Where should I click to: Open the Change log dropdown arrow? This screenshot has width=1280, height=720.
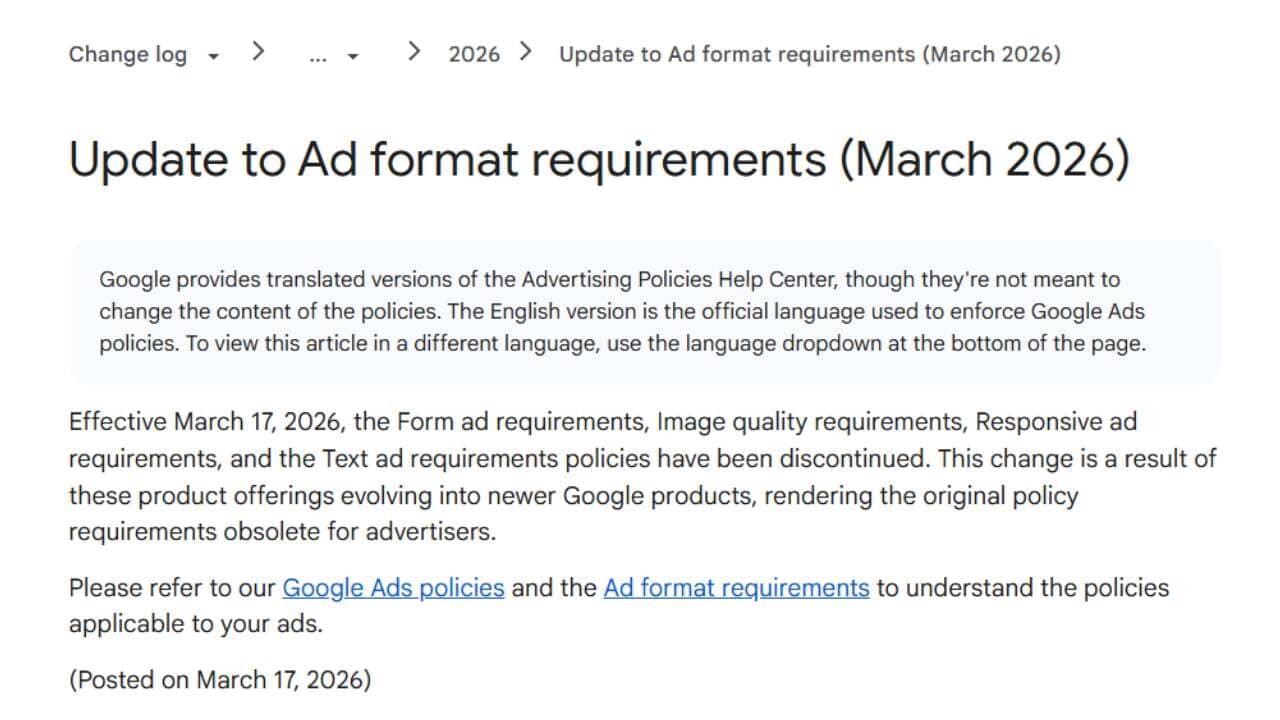(213, 57)
